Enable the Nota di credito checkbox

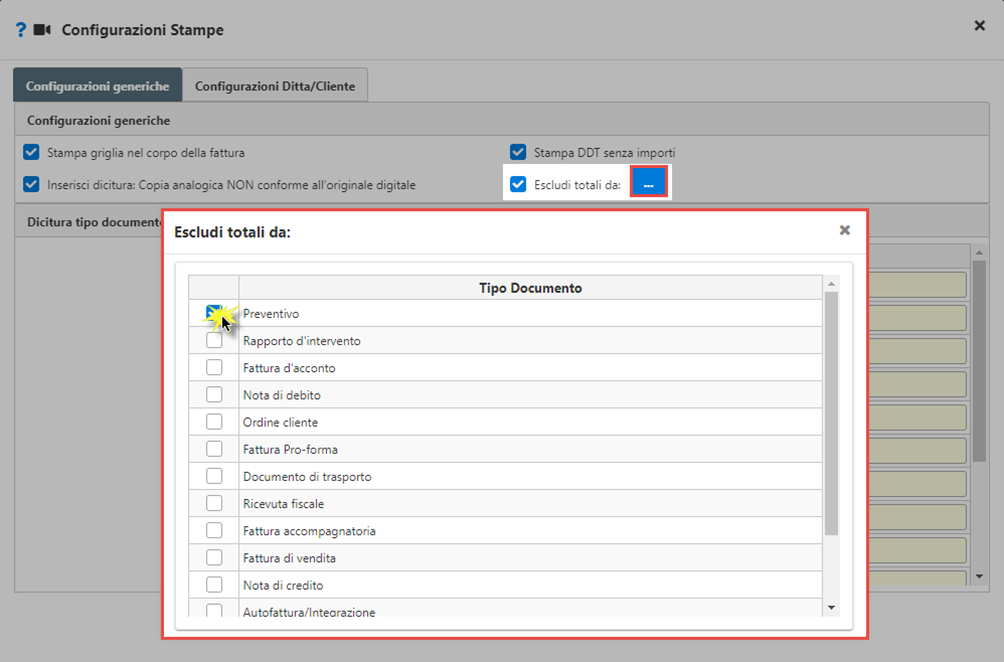pyautogui.click(x=215, y=585)
